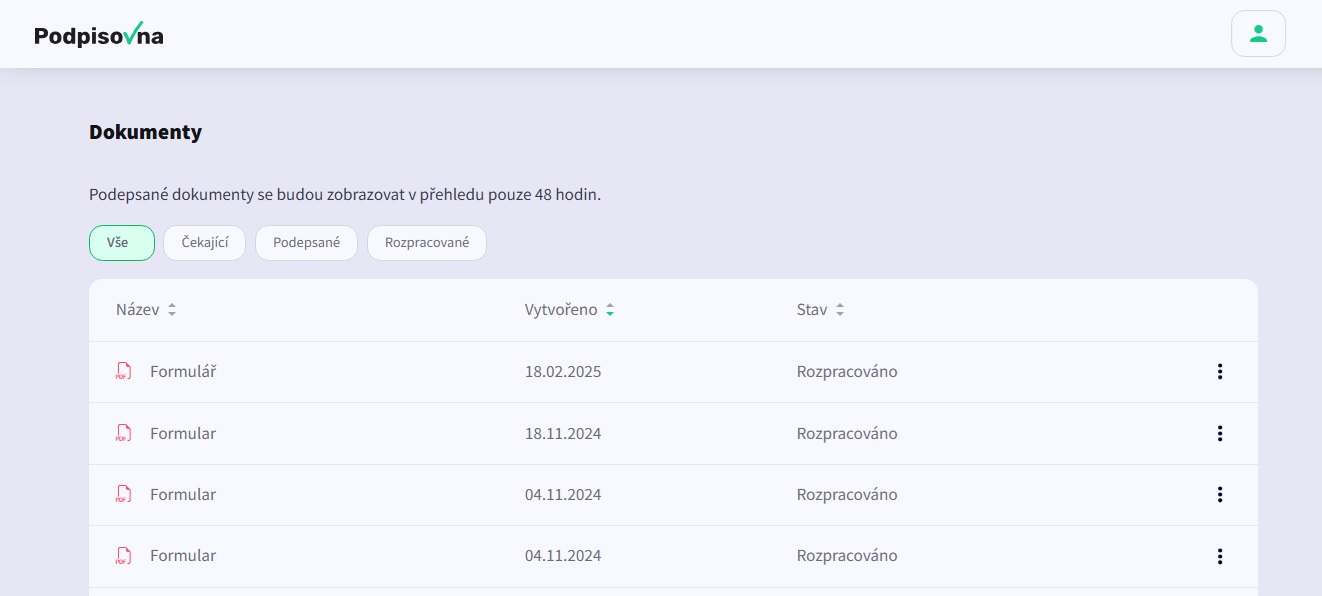Click PDF icon of Formular from 18.11.2024
The image size is (1322, 596).
(x=123, y=434)
